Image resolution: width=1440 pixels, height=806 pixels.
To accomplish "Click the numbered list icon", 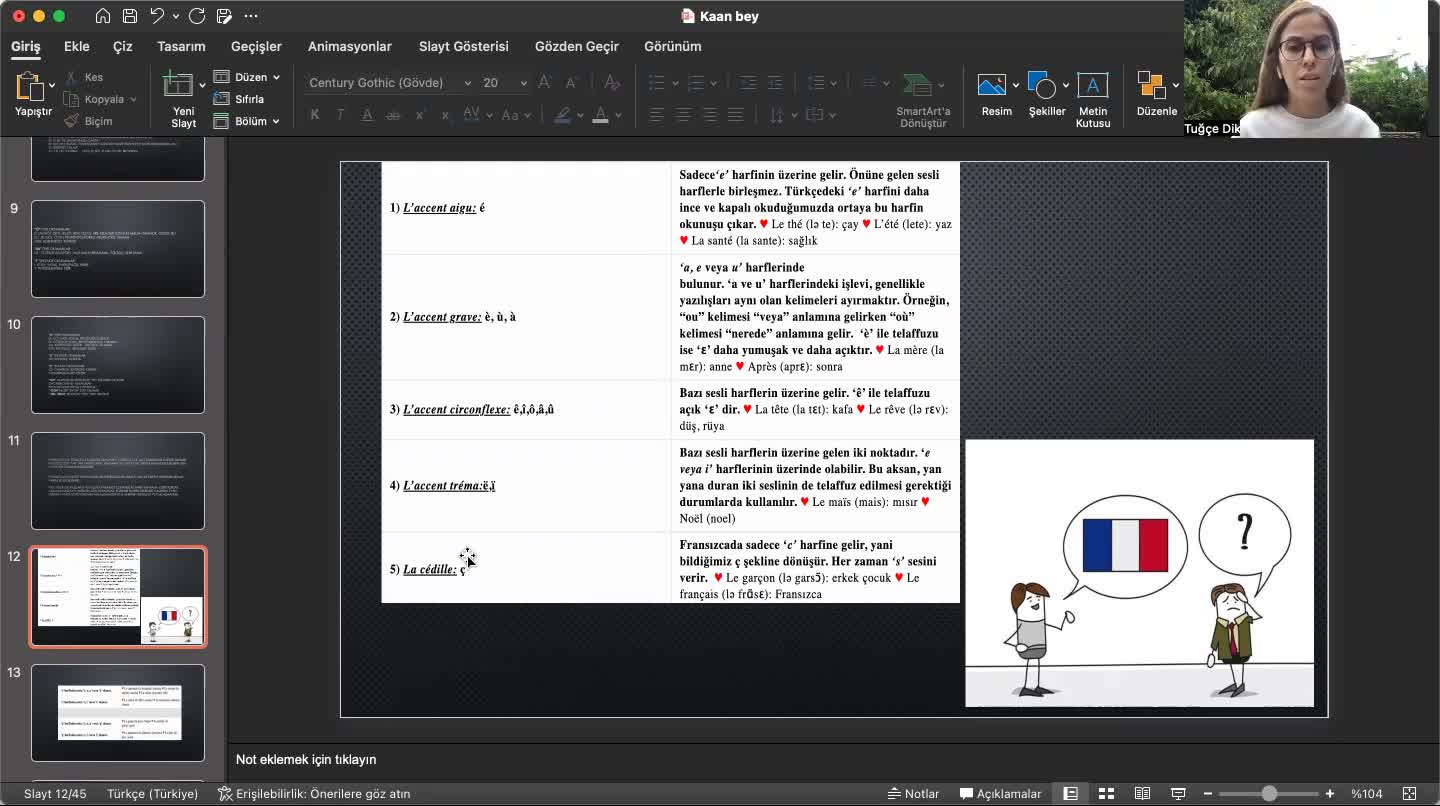I will [x=697, y=83].
